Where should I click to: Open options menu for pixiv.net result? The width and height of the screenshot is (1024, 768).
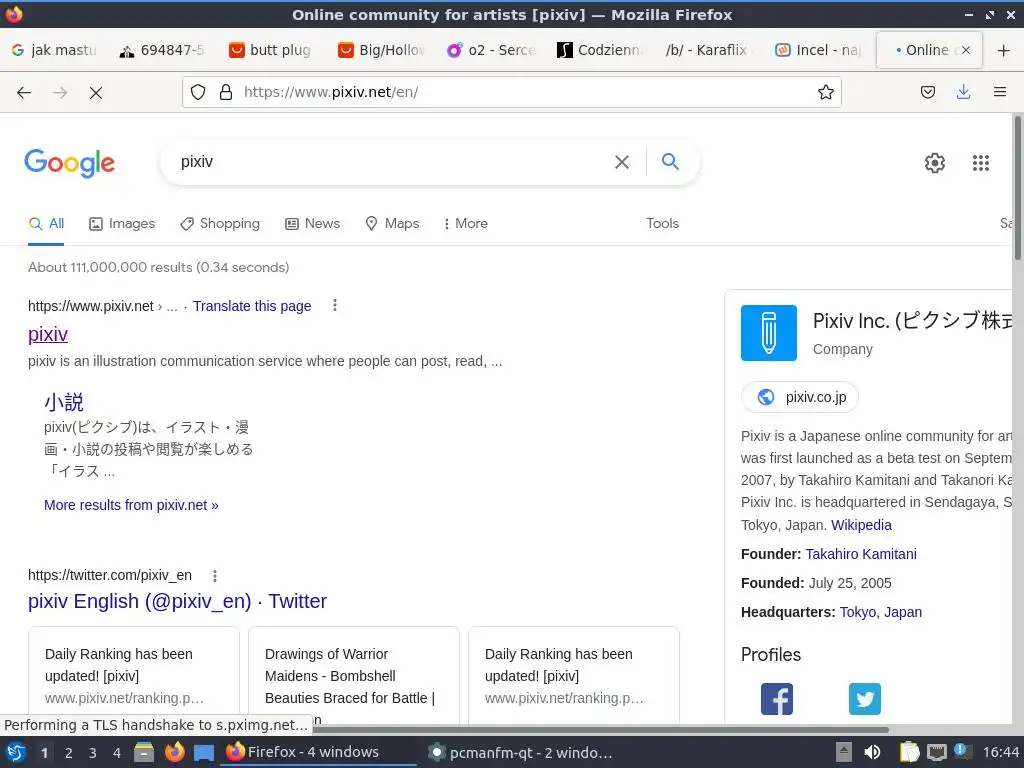click(334, 305)
